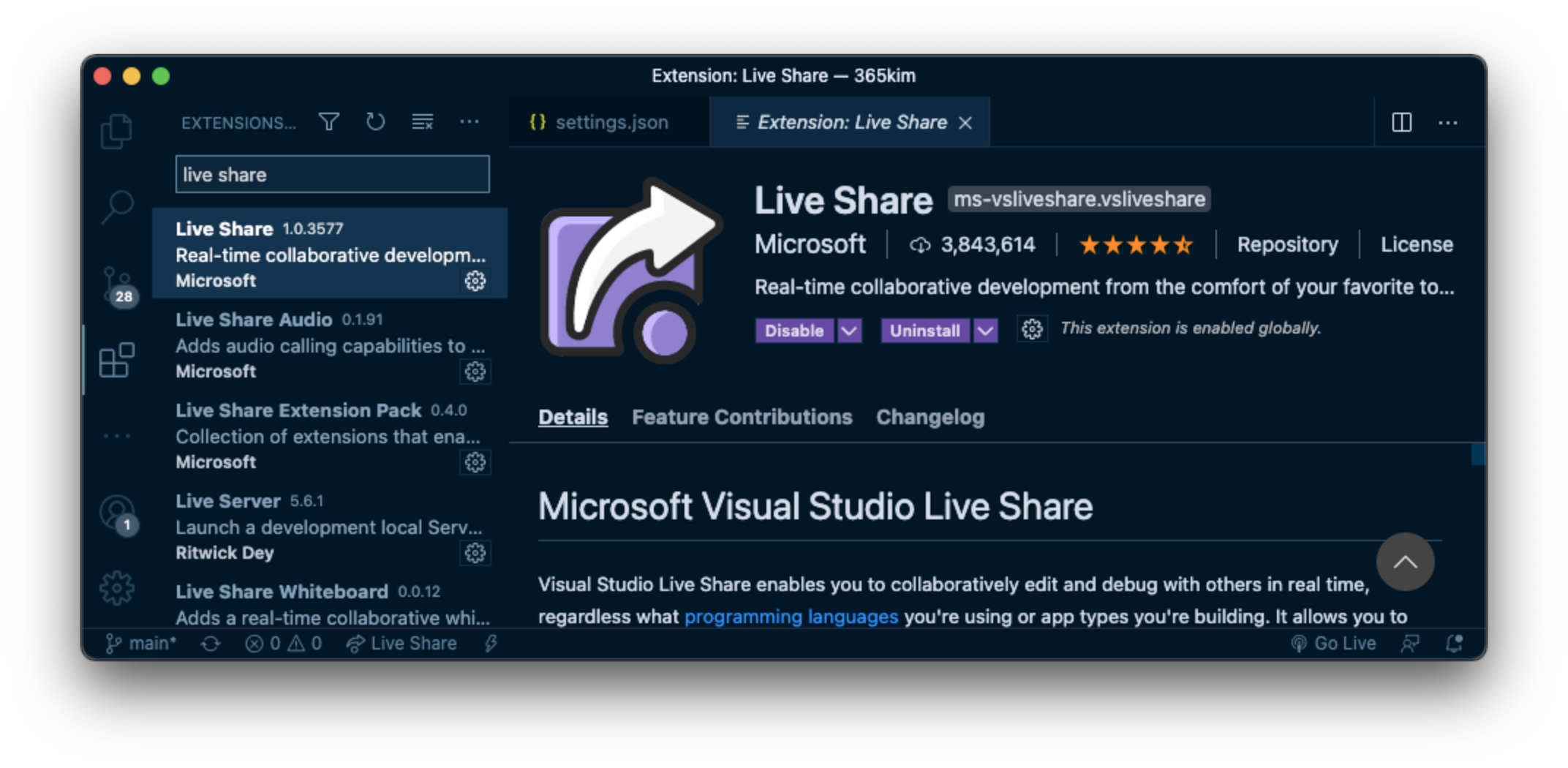The image size is (1568, 768).
Task: Open manage gear for Live Share Audio
Action: [475, 372]
